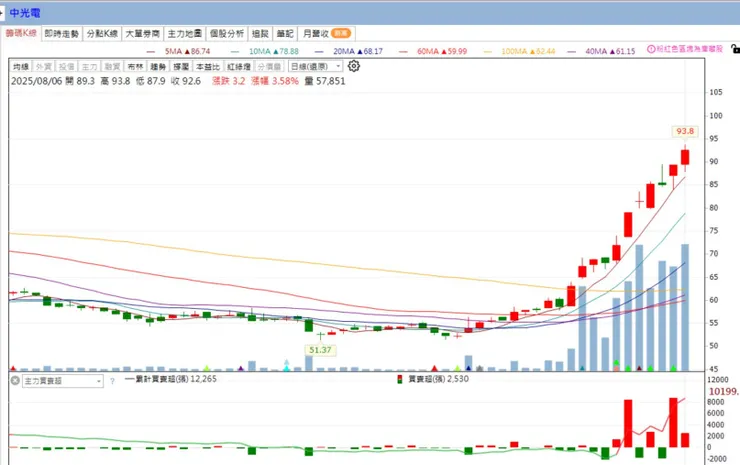Click the 量 57,851 volume value
740x465 pixels.
(x=325, y=81)
